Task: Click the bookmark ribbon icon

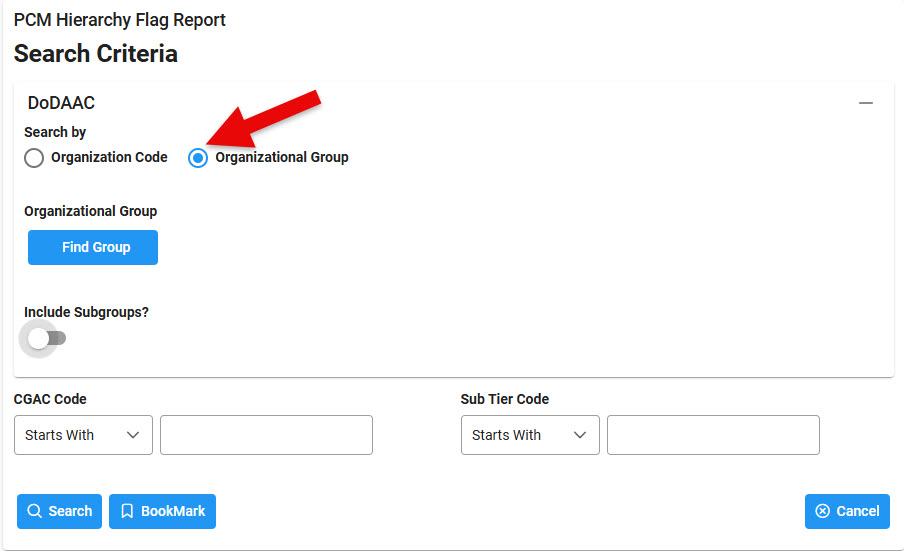Action: click(x=127, y=511)
